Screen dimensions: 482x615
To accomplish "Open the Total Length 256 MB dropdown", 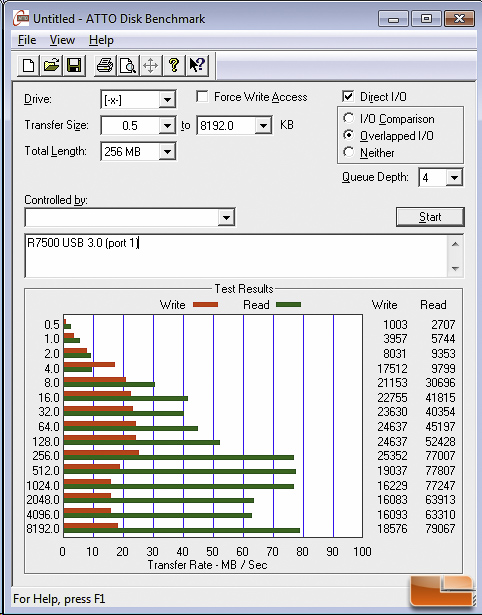I will (167, 151).
